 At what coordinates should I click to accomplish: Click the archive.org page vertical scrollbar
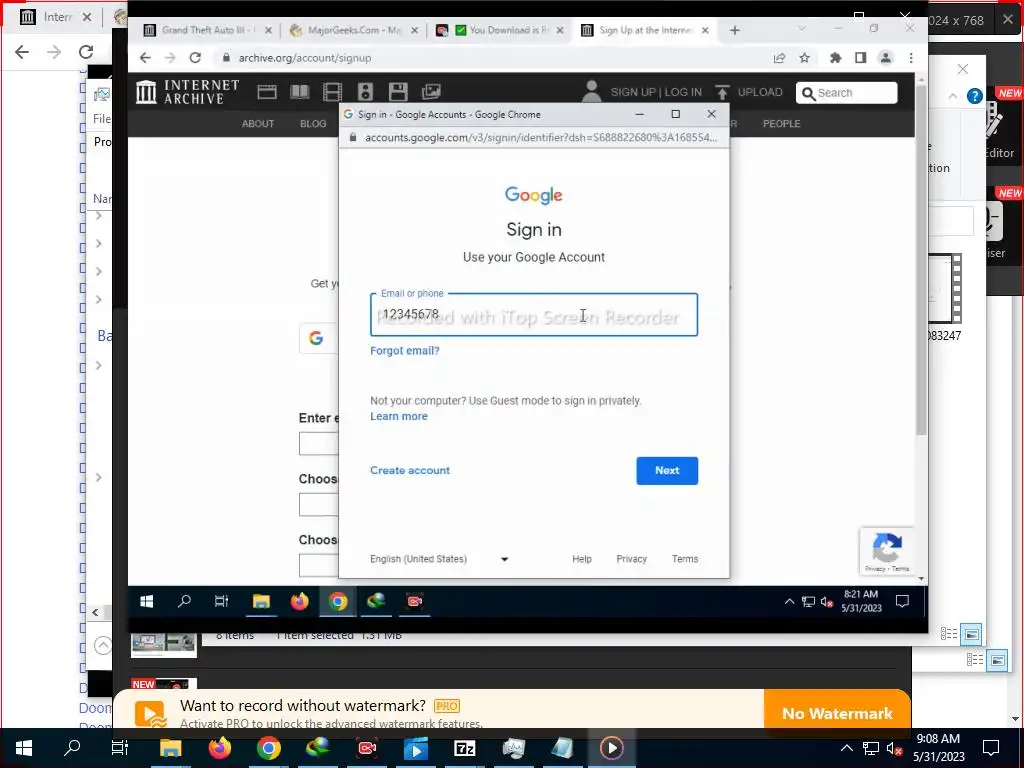click(x=921, y=261)
